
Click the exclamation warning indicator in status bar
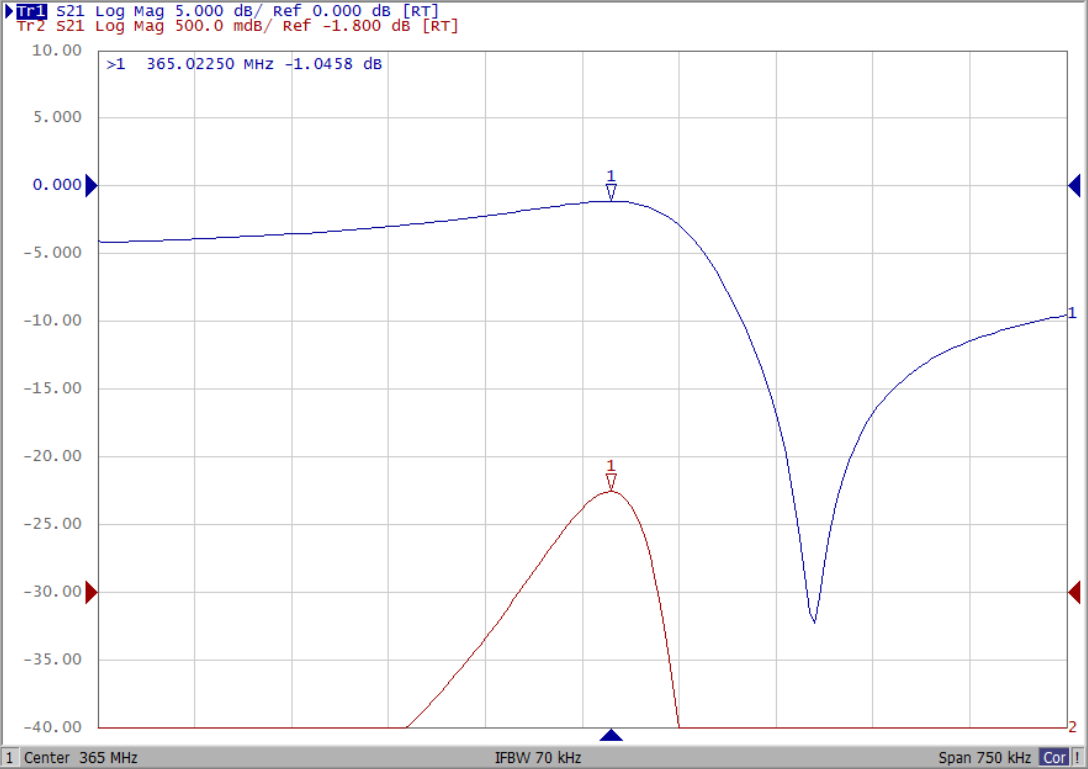pyautogui.click(x=1077, y=757)
